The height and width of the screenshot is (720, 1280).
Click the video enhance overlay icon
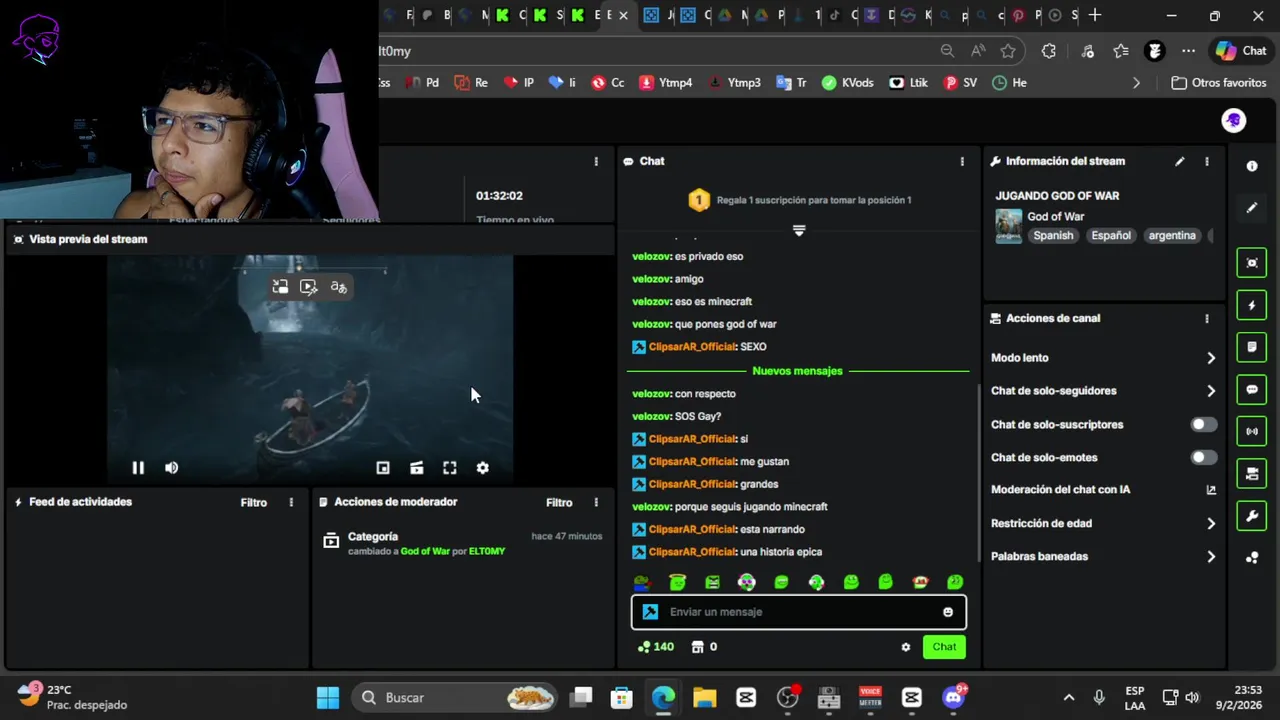(309, 287)
